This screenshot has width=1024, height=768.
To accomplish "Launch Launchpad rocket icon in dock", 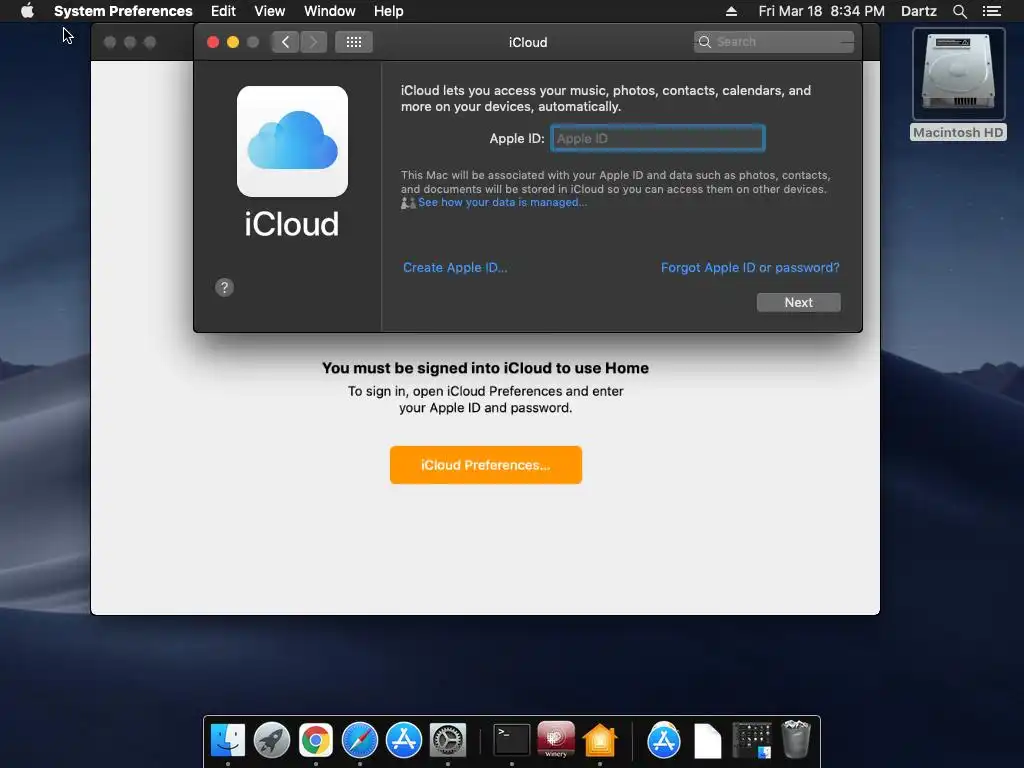I will pyautogui.click(x=272, y=740).
